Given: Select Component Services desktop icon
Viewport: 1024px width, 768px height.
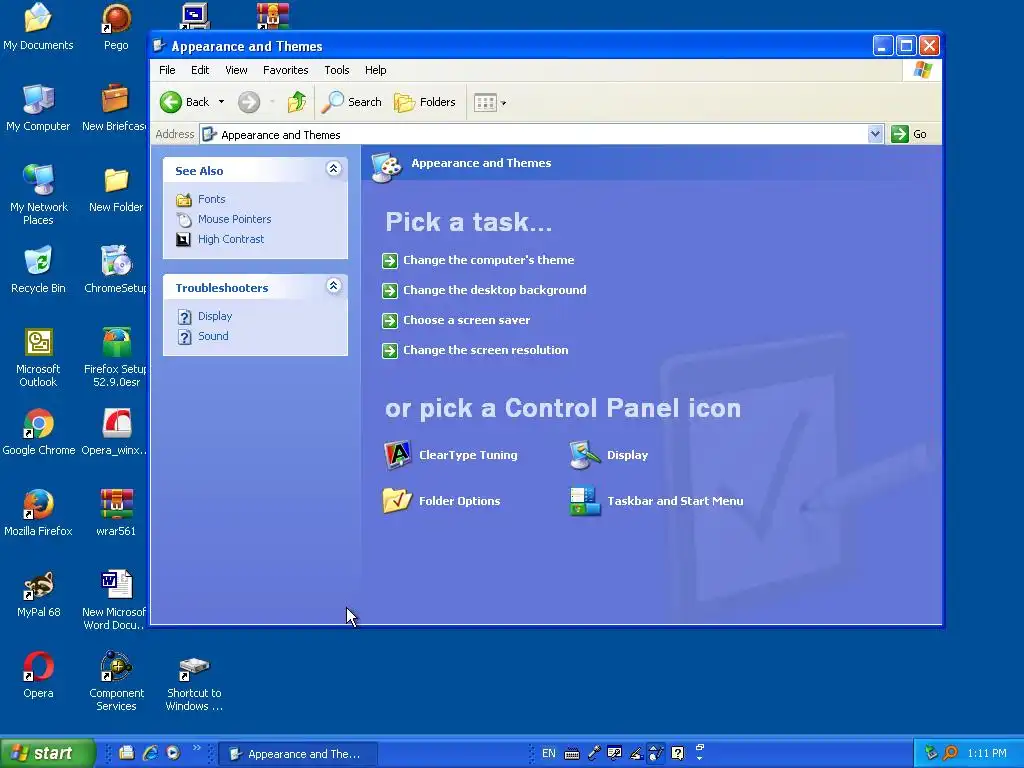Looking at the screenshot, I should (x=116, y=681).
